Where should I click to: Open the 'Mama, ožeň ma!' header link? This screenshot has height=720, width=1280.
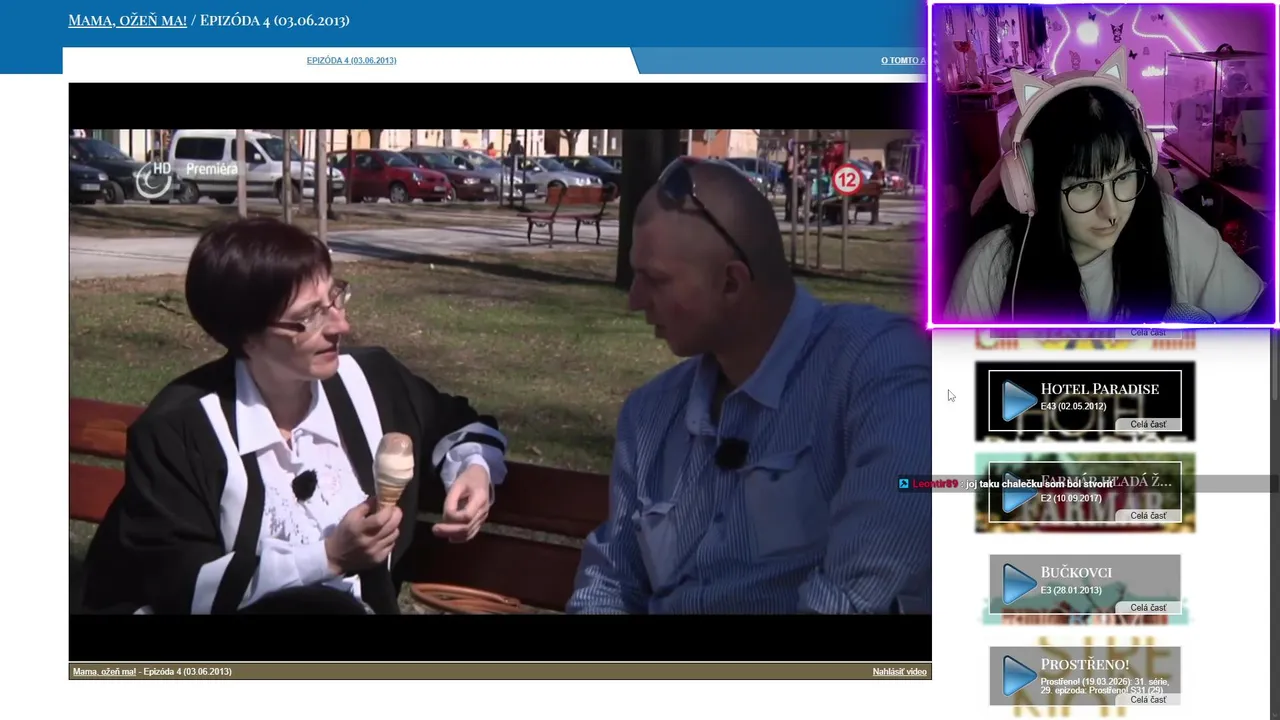(x=127, y=20)
